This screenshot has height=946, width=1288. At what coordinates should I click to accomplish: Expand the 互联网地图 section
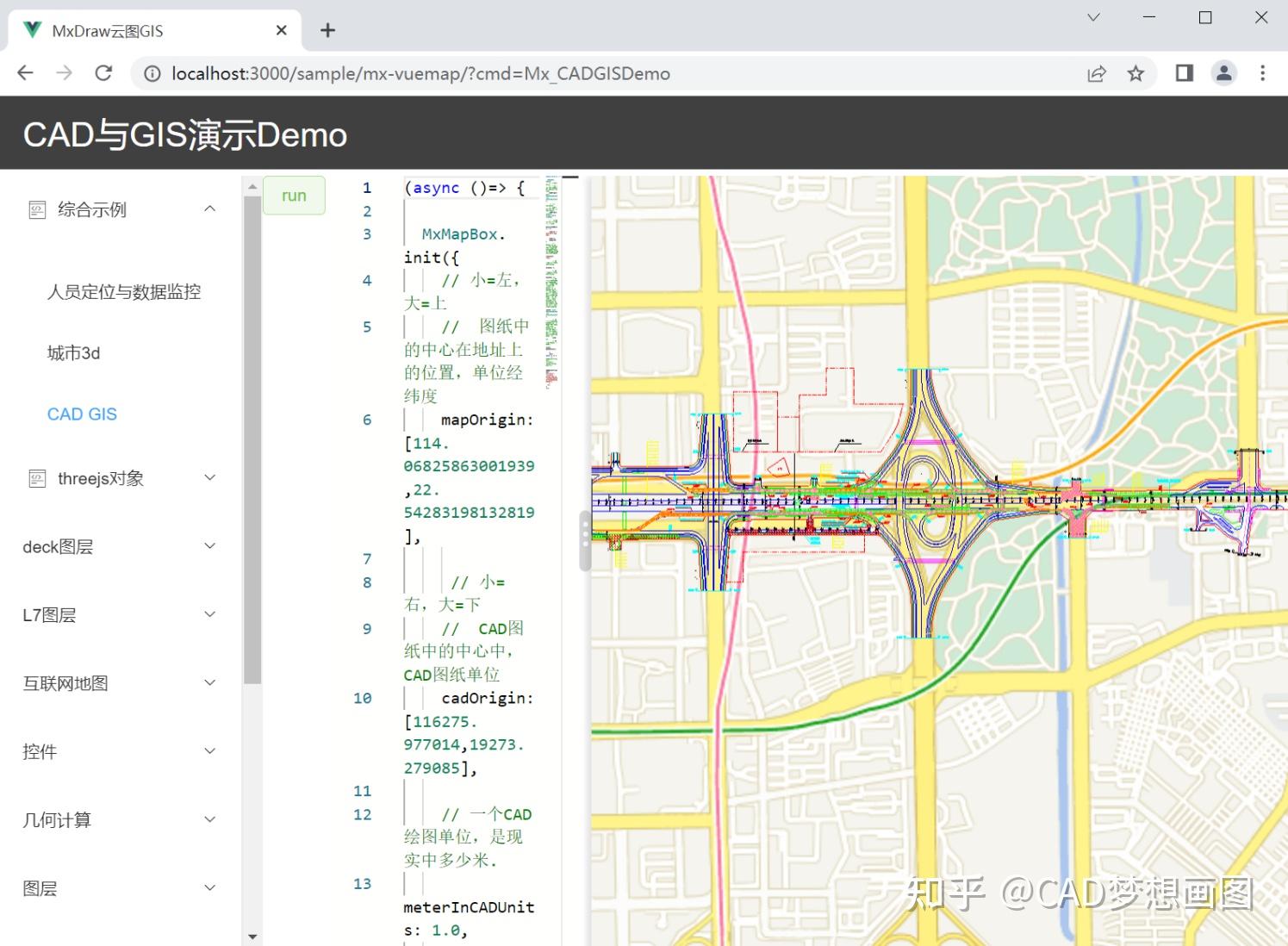pyautogui.click(x=209, y=681)
